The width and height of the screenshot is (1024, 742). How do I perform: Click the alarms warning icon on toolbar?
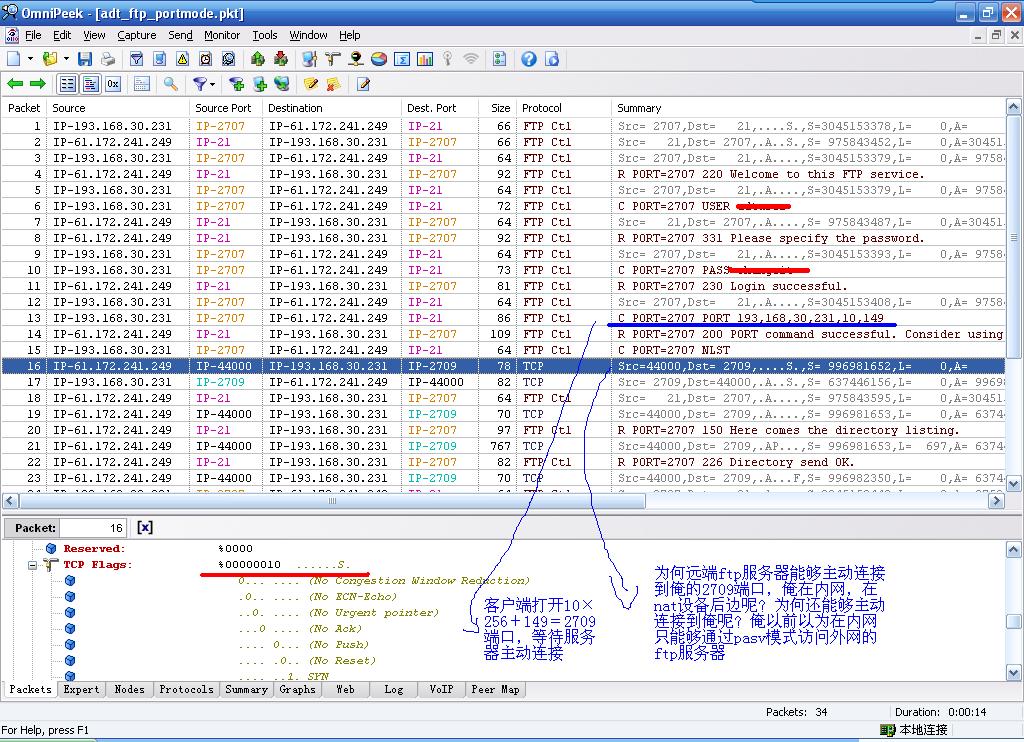[182, 60]
